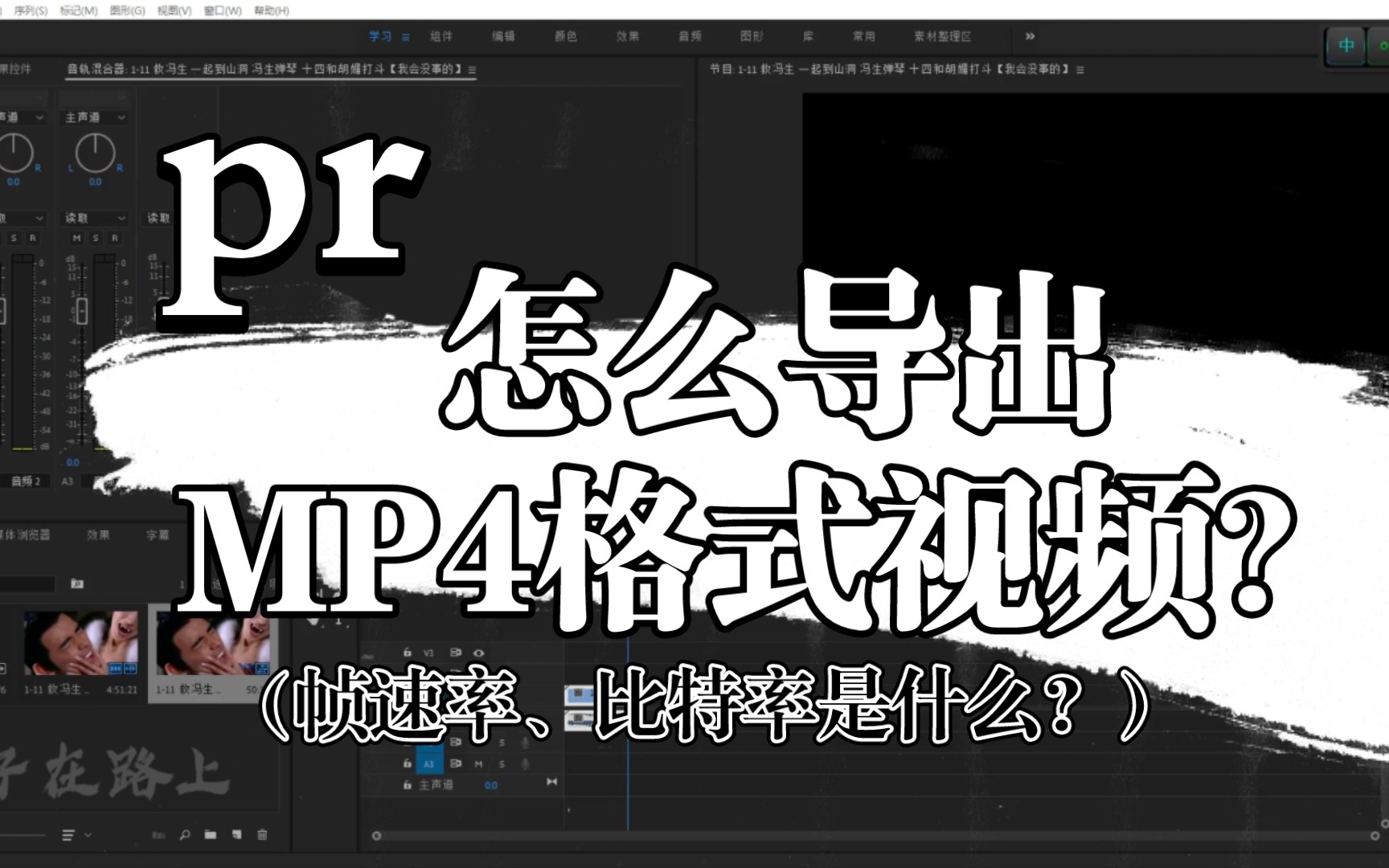This screenshot has width=1389, height=868.
Task: Switch to the 组件 workspace
Action: (441, 36)
